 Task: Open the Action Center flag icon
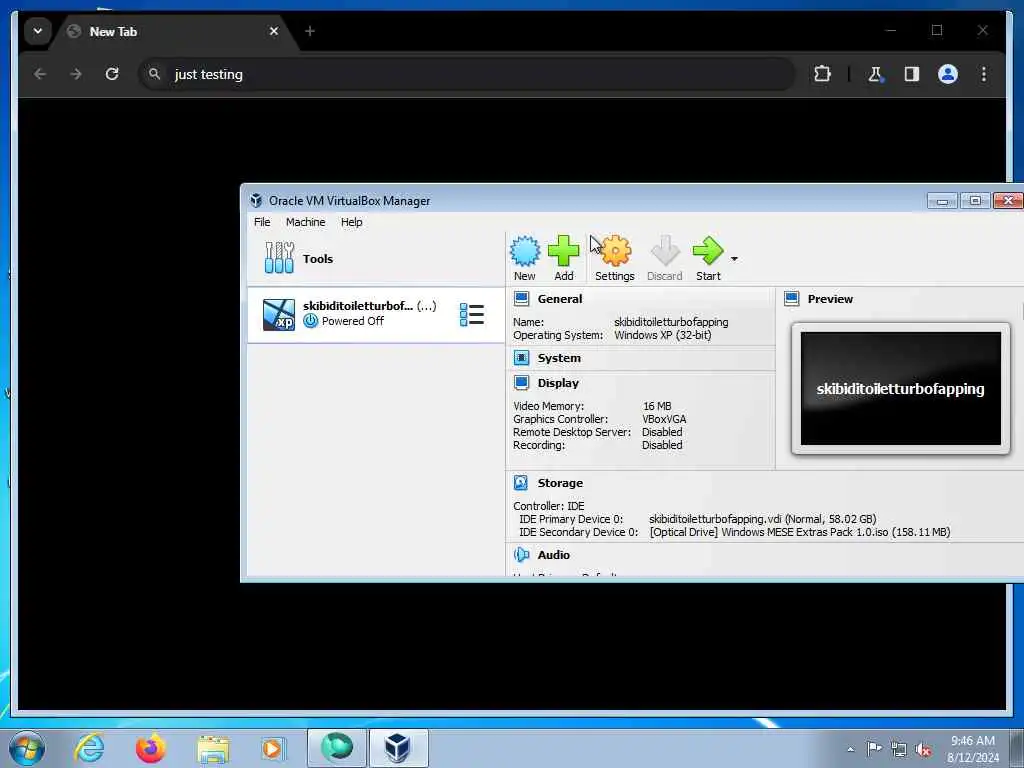pos(874,748)
